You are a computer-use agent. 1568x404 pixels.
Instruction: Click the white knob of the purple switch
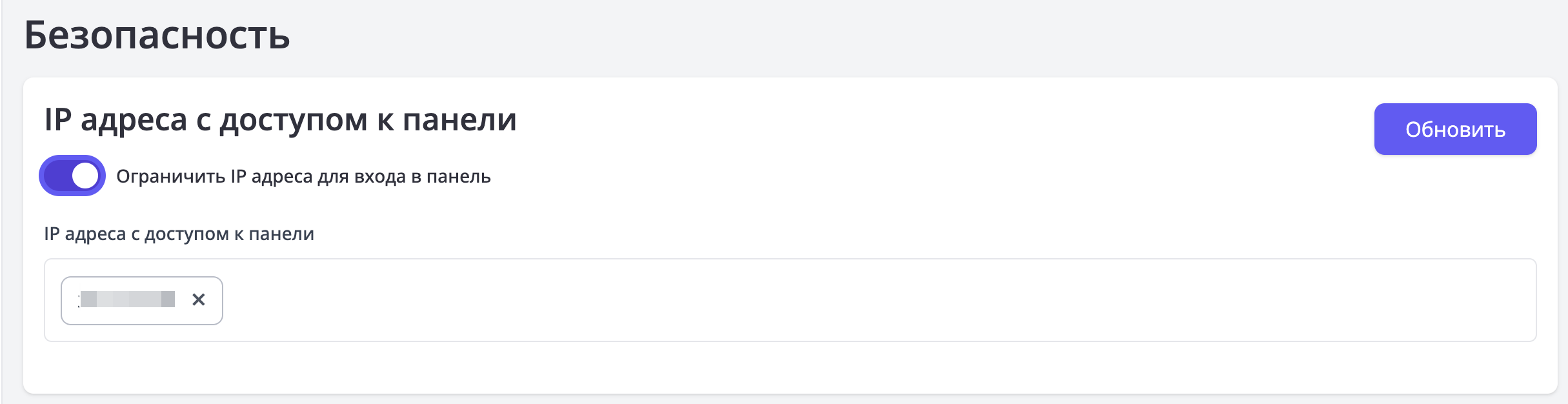pyautogui.click(x=85, y=176)
